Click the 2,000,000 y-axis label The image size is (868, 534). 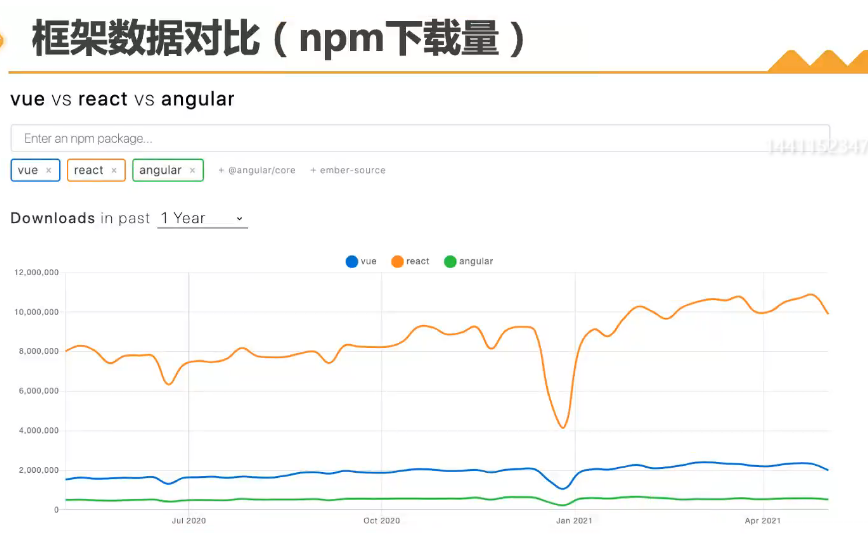(x=39, y=470)
